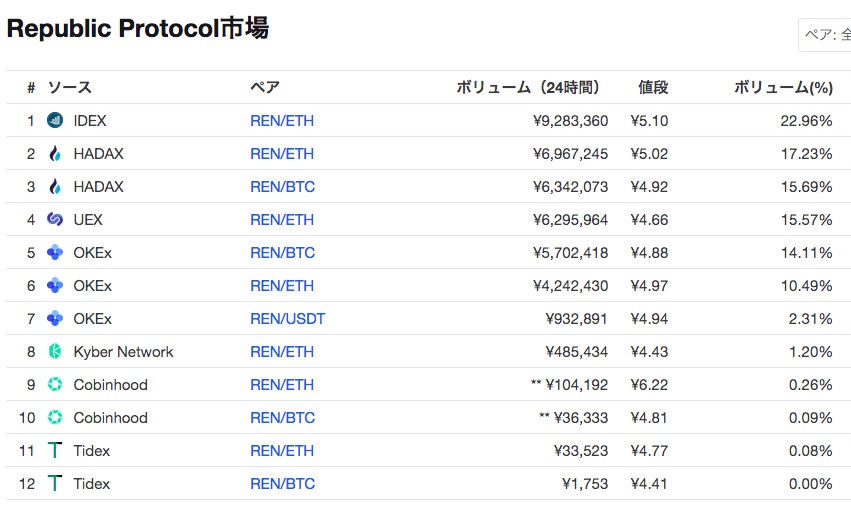Click percentage value 14.11%

[x=806, y=253]
